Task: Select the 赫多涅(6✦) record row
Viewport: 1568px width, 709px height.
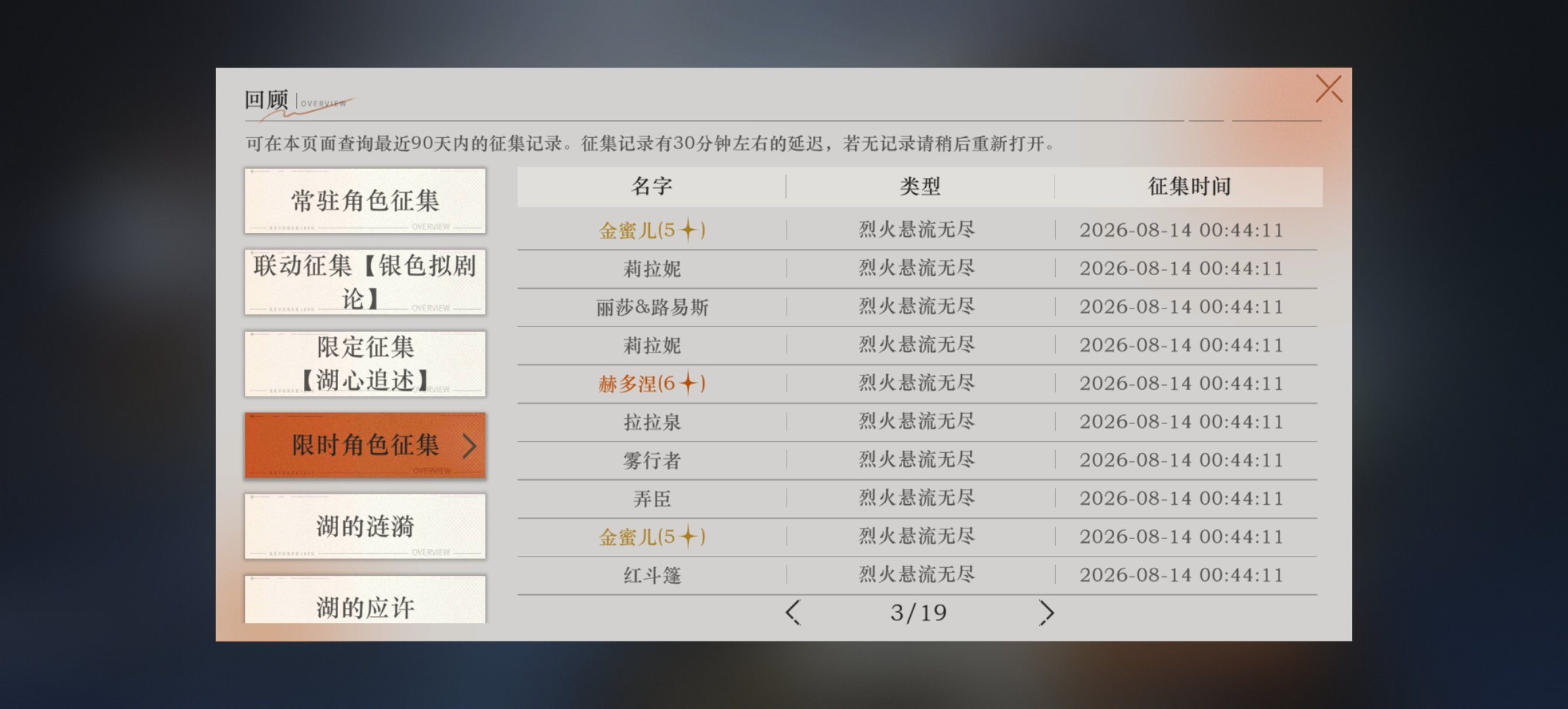Action: click(x=917, y=383)
